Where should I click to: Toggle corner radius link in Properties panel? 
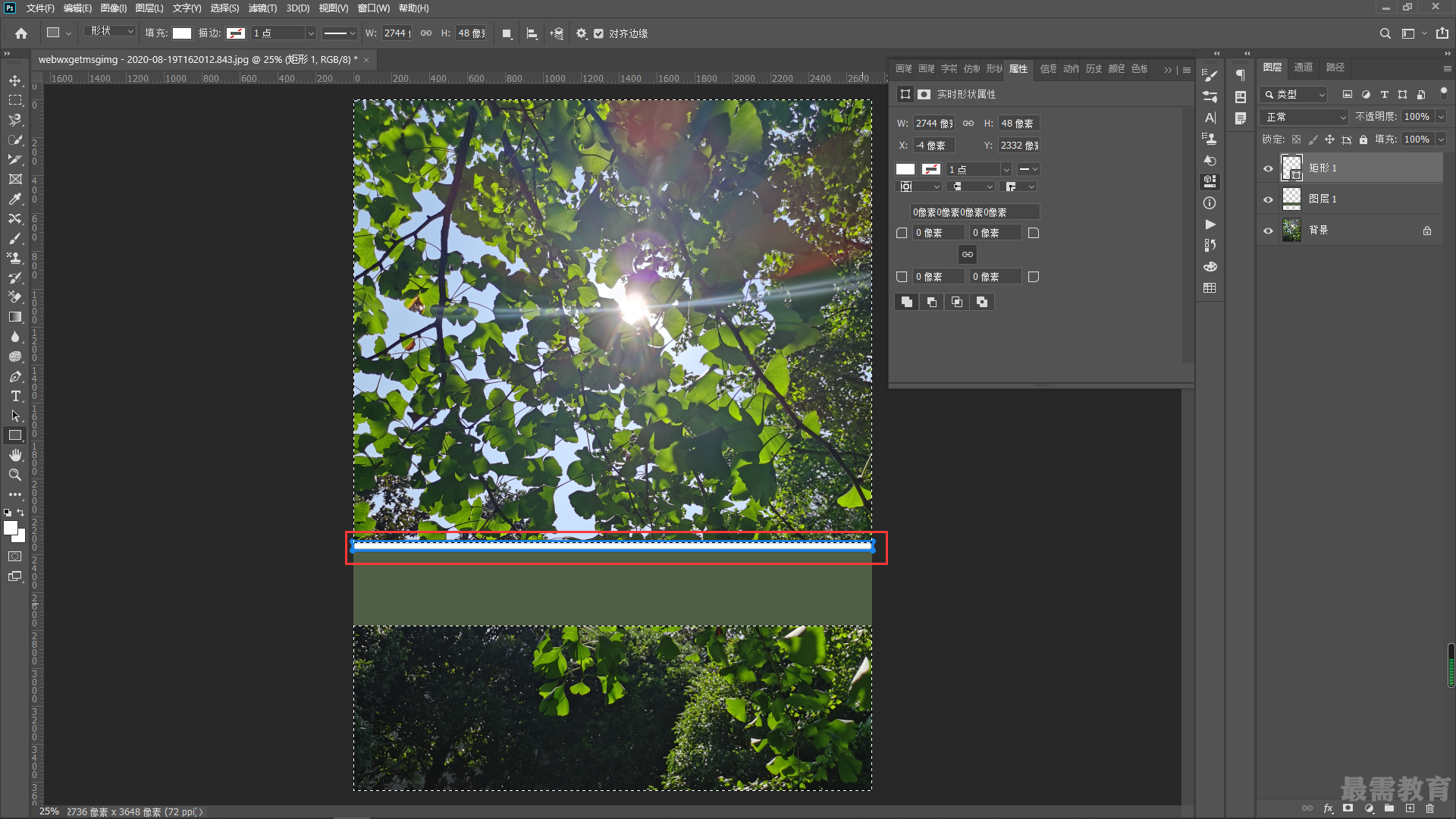click(968, 255)
